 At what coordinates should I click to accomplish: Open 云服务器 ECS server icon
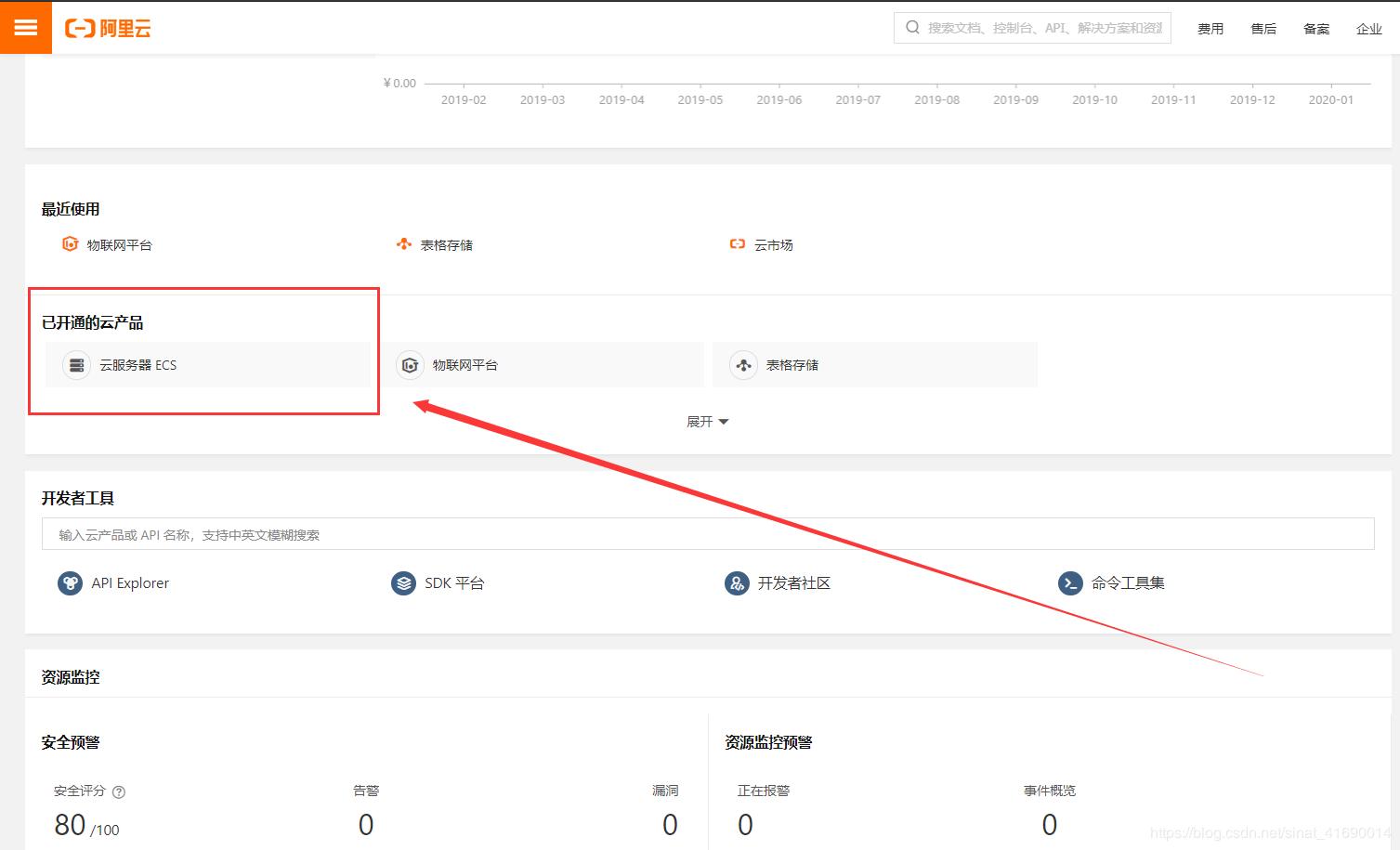click(x=77, y=365)
